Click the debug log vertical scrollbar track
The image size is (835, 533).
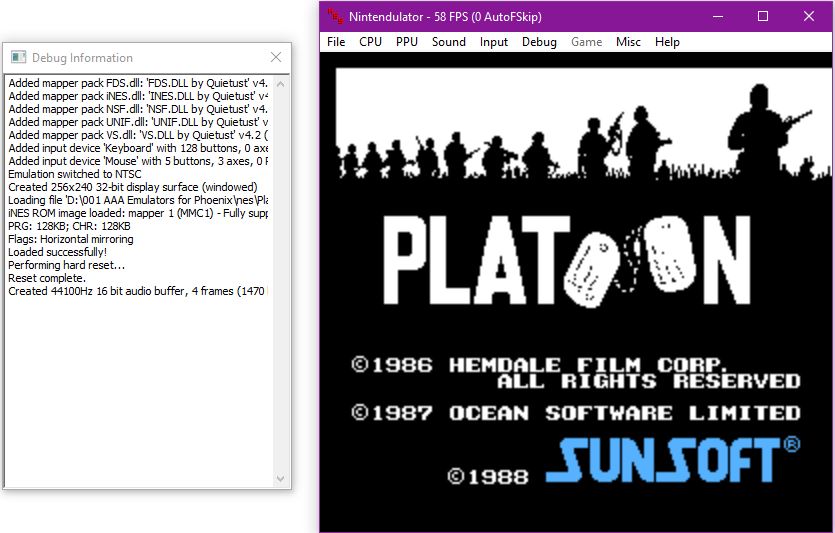coord(281,281)
